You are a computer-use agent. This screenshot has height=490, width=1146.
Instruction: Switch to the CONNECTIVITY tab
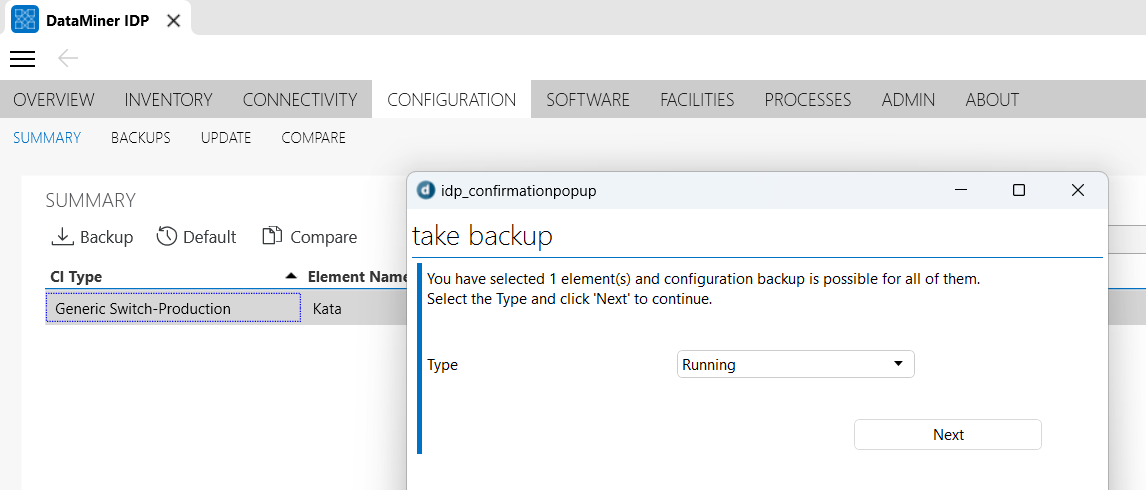pos(300,99)
